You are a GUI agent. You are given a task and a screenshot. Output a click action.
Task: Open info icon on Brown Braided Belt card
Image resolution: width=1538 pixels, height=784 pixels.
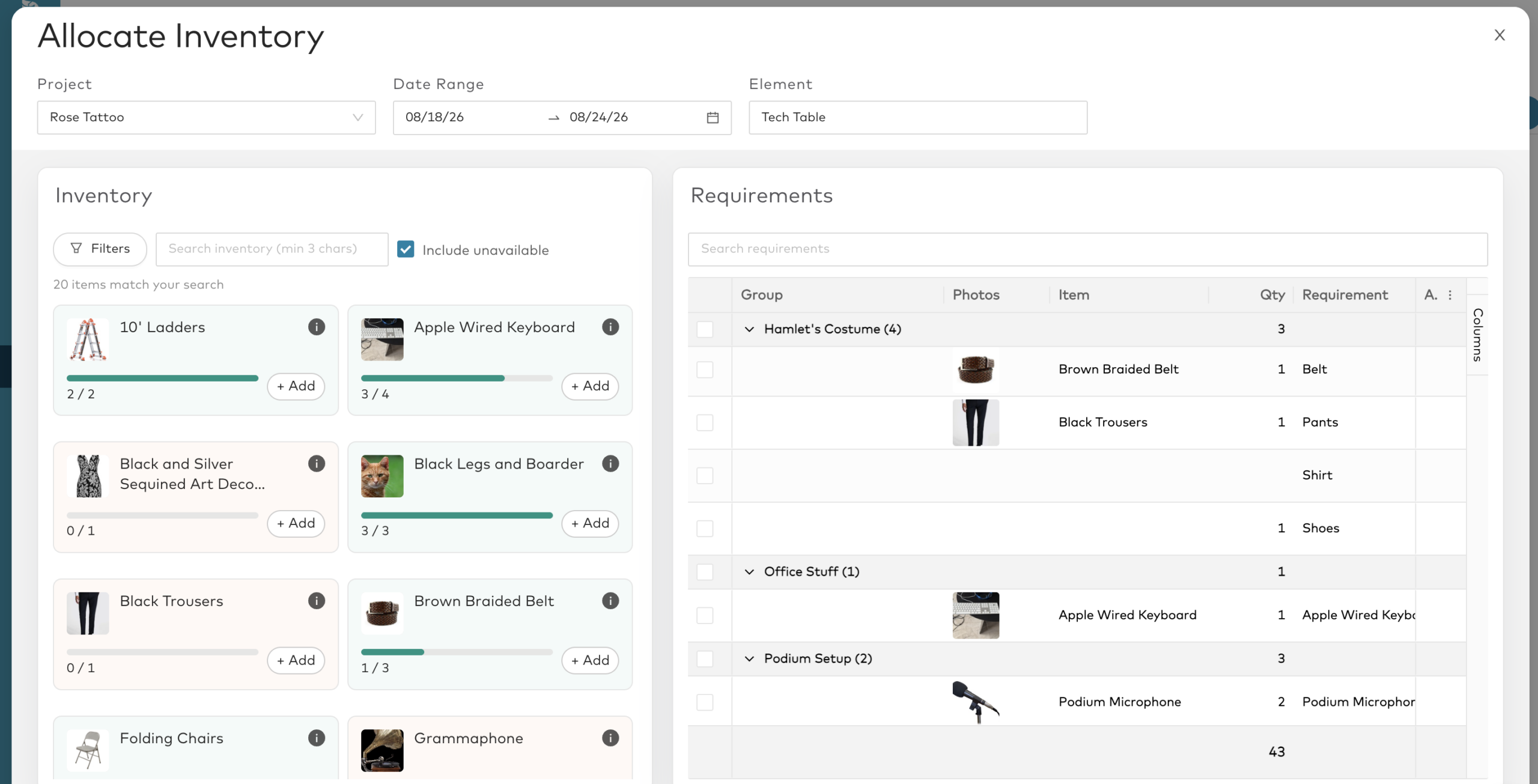(x=610, y=601)
